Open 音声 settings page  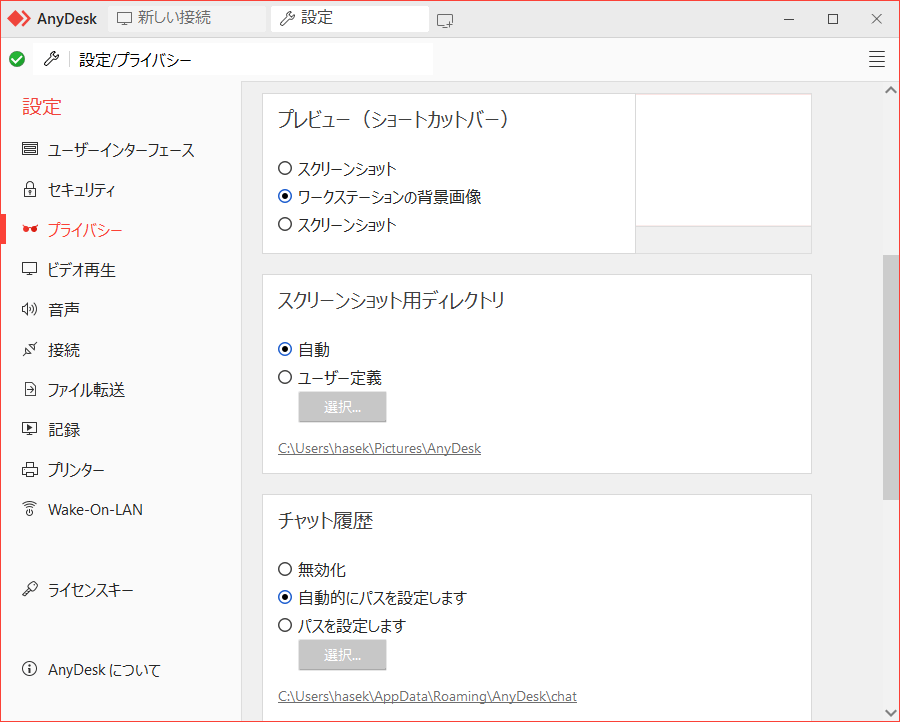coord(64,310)
